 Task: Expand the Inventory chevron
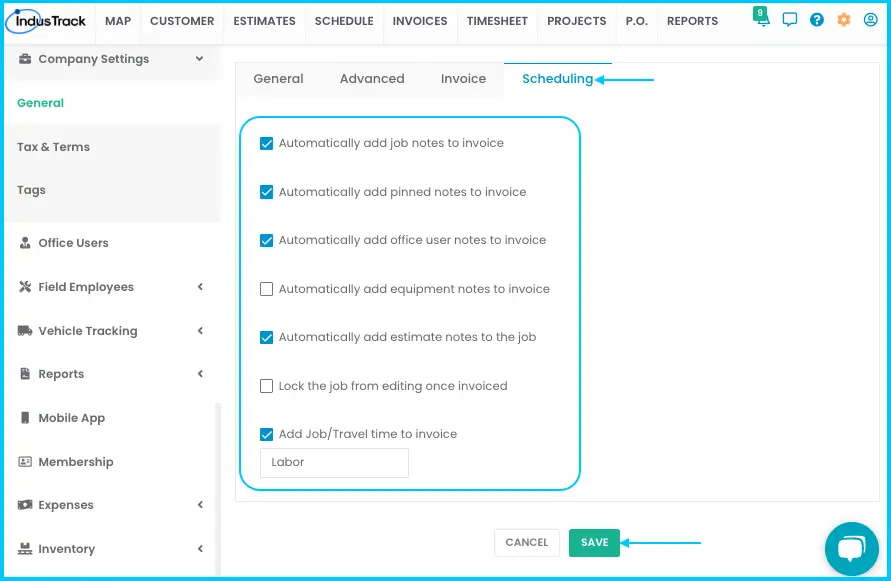[200, 549]
